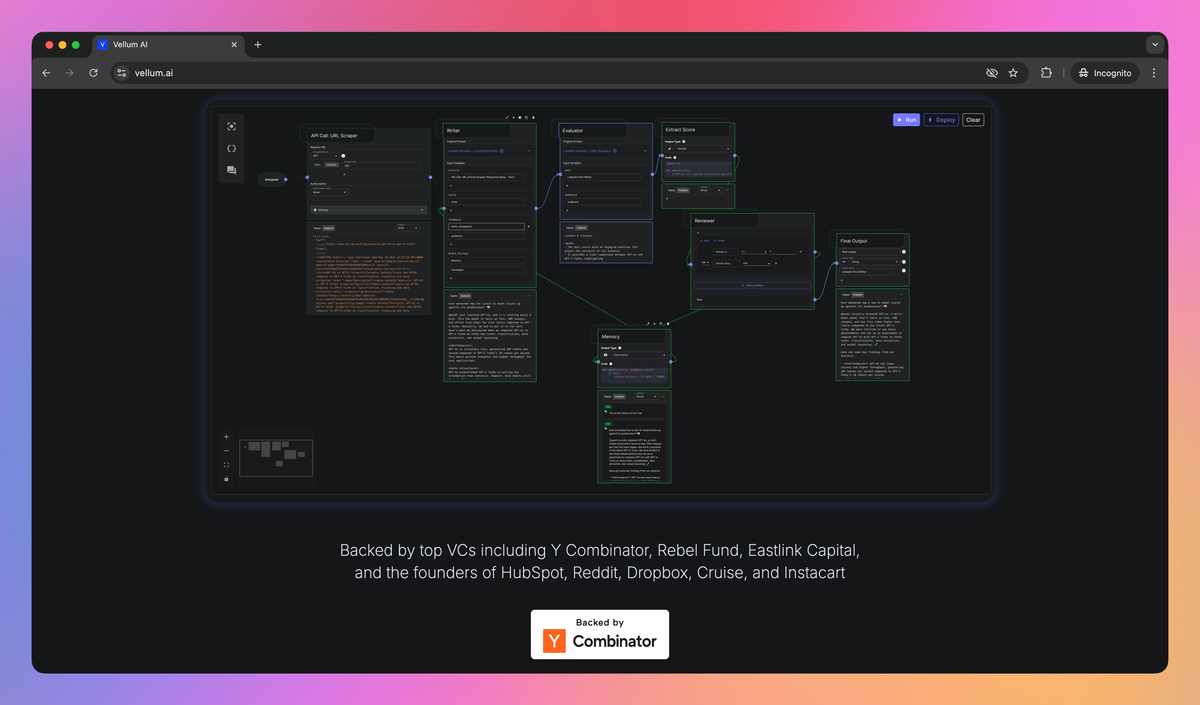Open a new browser tab

coord(258,45)
